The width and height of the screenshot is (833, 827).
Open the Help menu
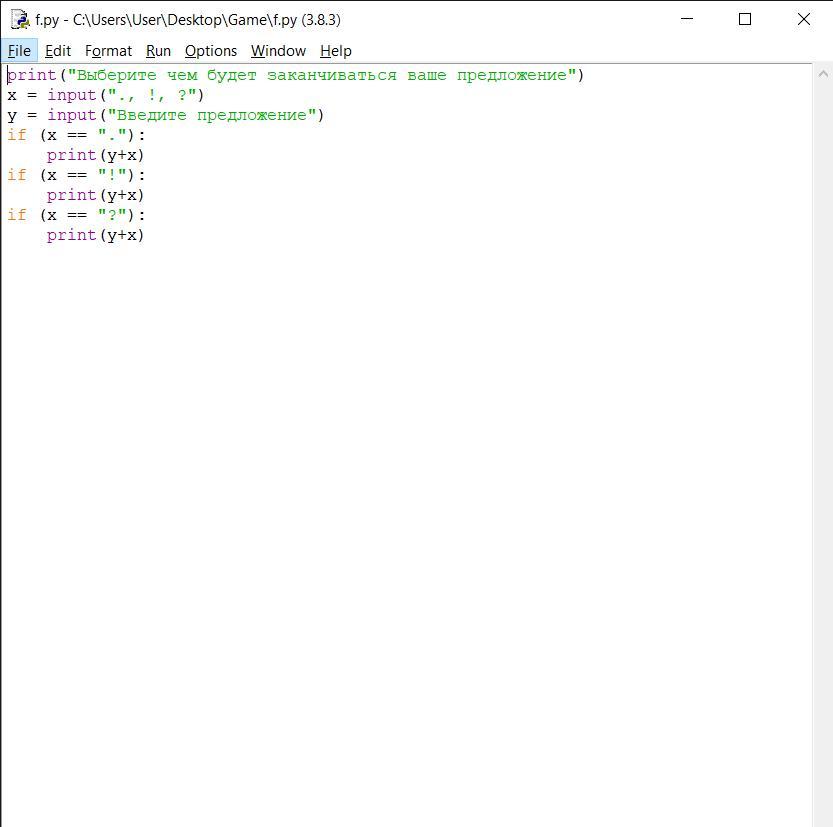click(x=336, y=51)
